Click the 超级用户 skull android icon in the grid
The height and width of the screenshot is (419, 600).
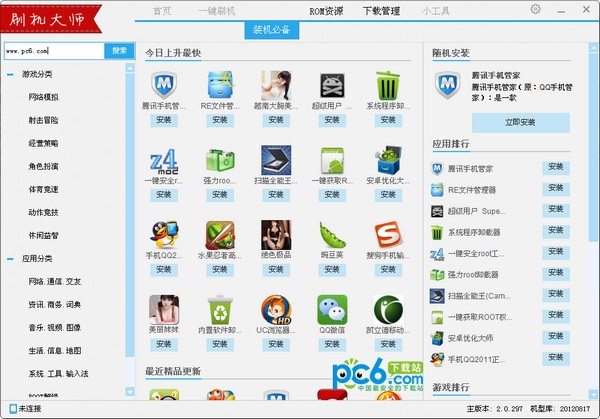(x=332, y=85)
